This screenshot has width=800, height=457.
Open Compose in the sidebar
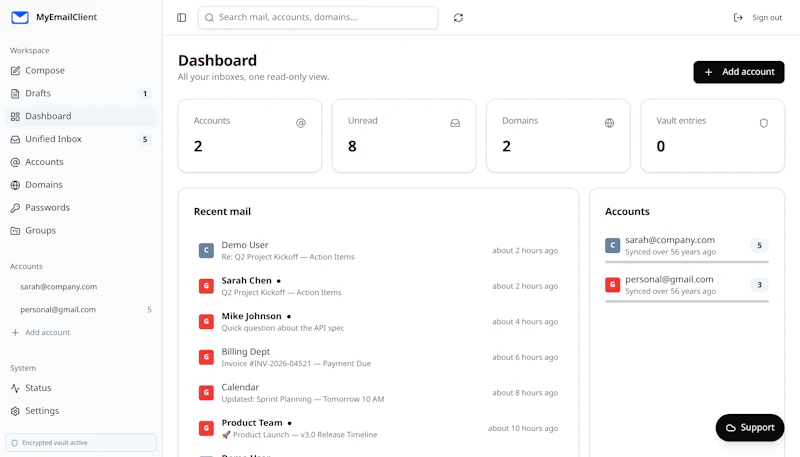(x=81, y=70)
